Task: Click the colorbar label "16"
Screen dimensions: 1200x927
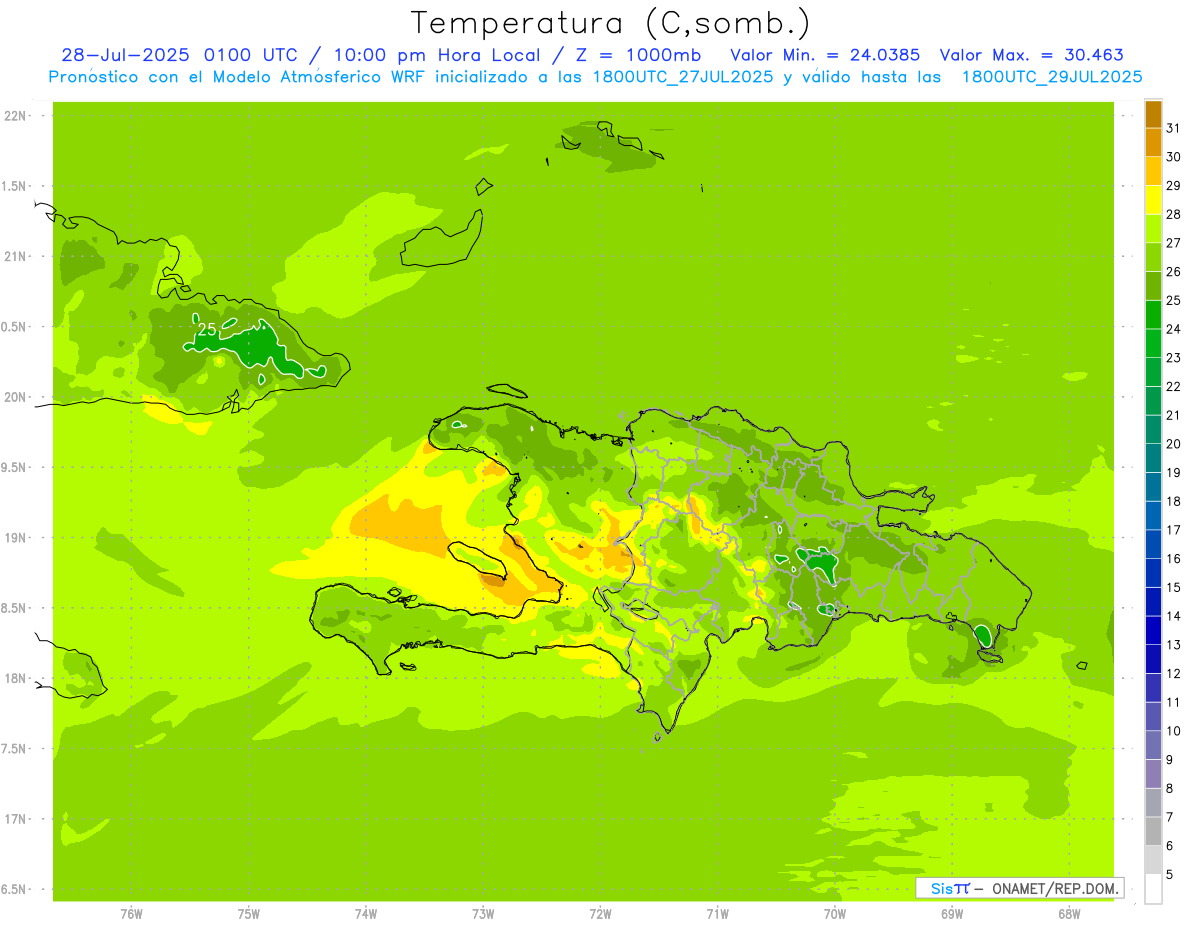Action: point(1173,559)
